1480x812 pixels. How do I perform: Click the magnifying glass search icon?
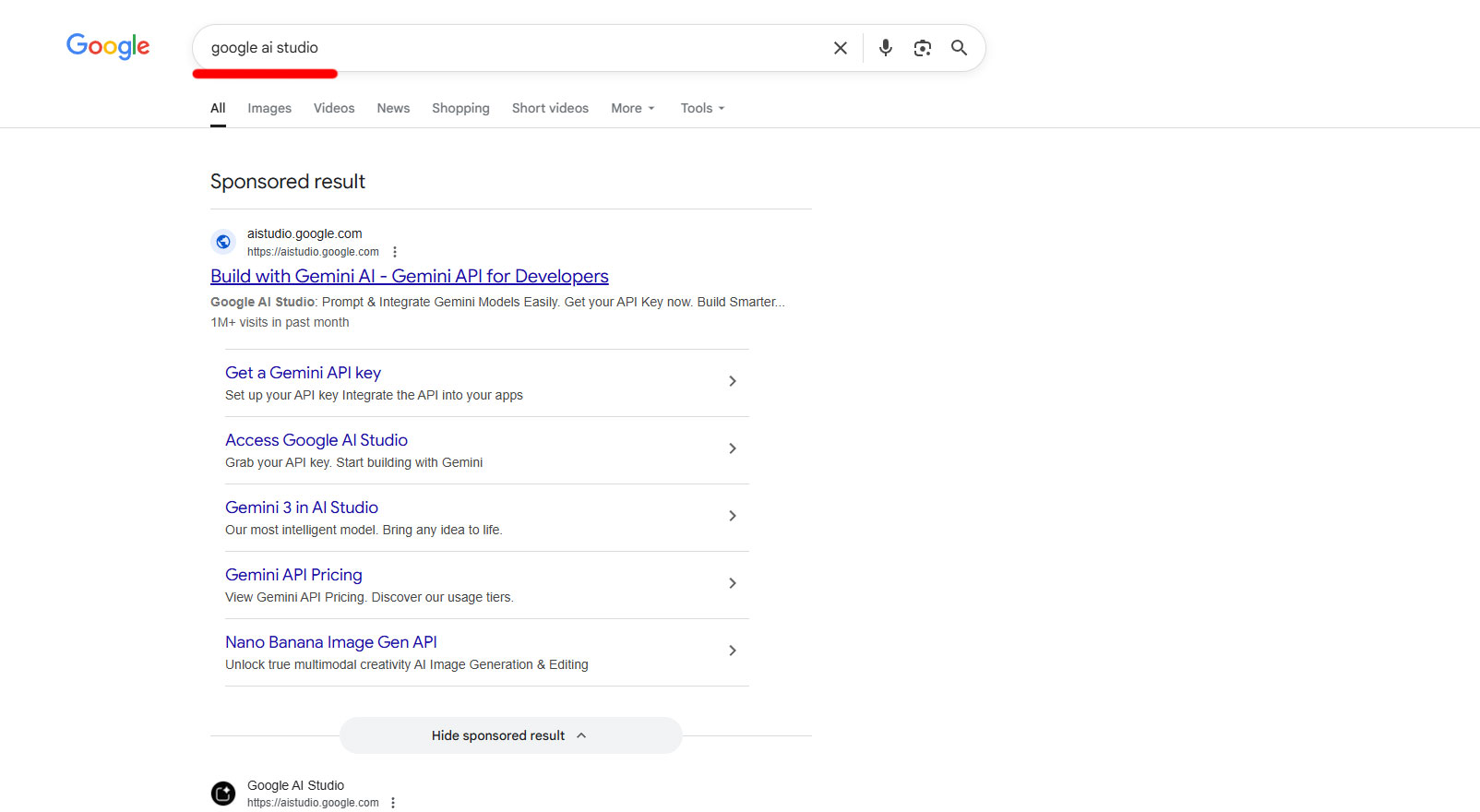click(960, 48)
